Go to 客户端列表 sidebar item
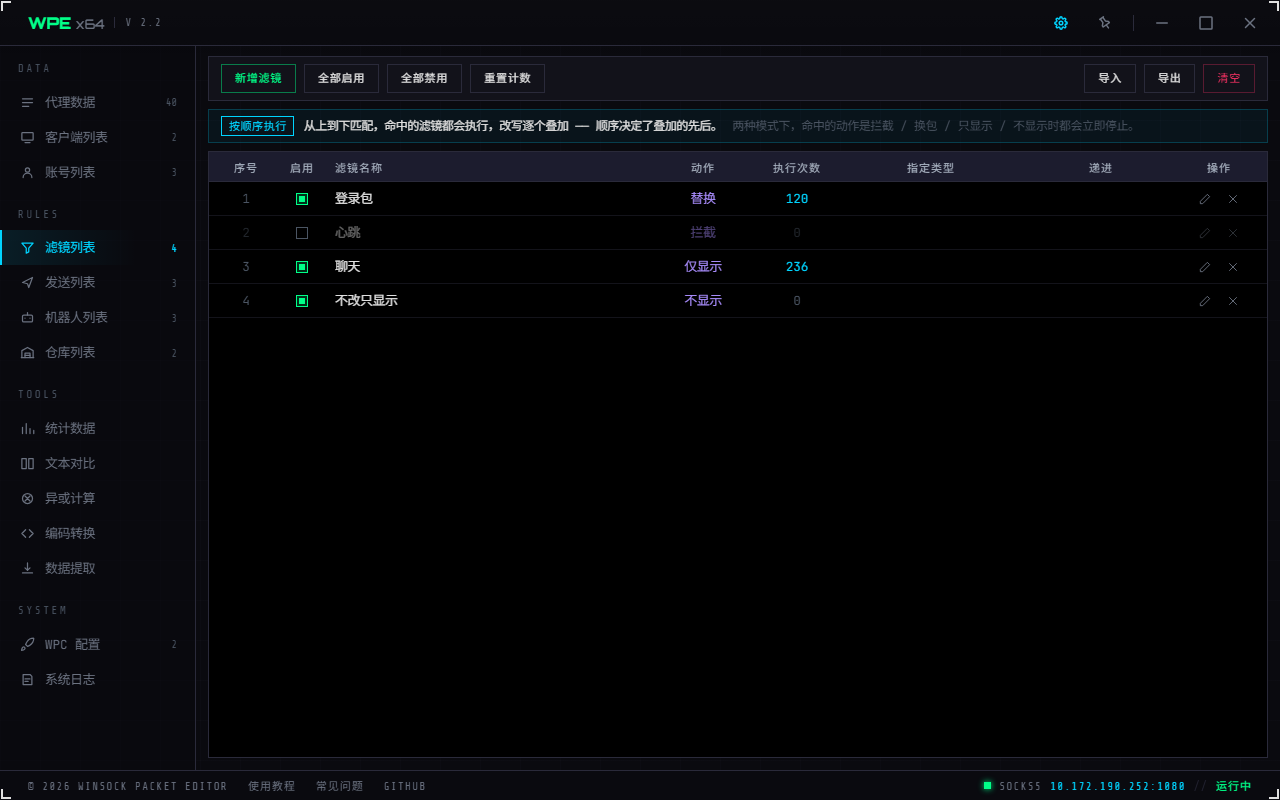This screenshot has width=1280, height=800. (98, 137)
